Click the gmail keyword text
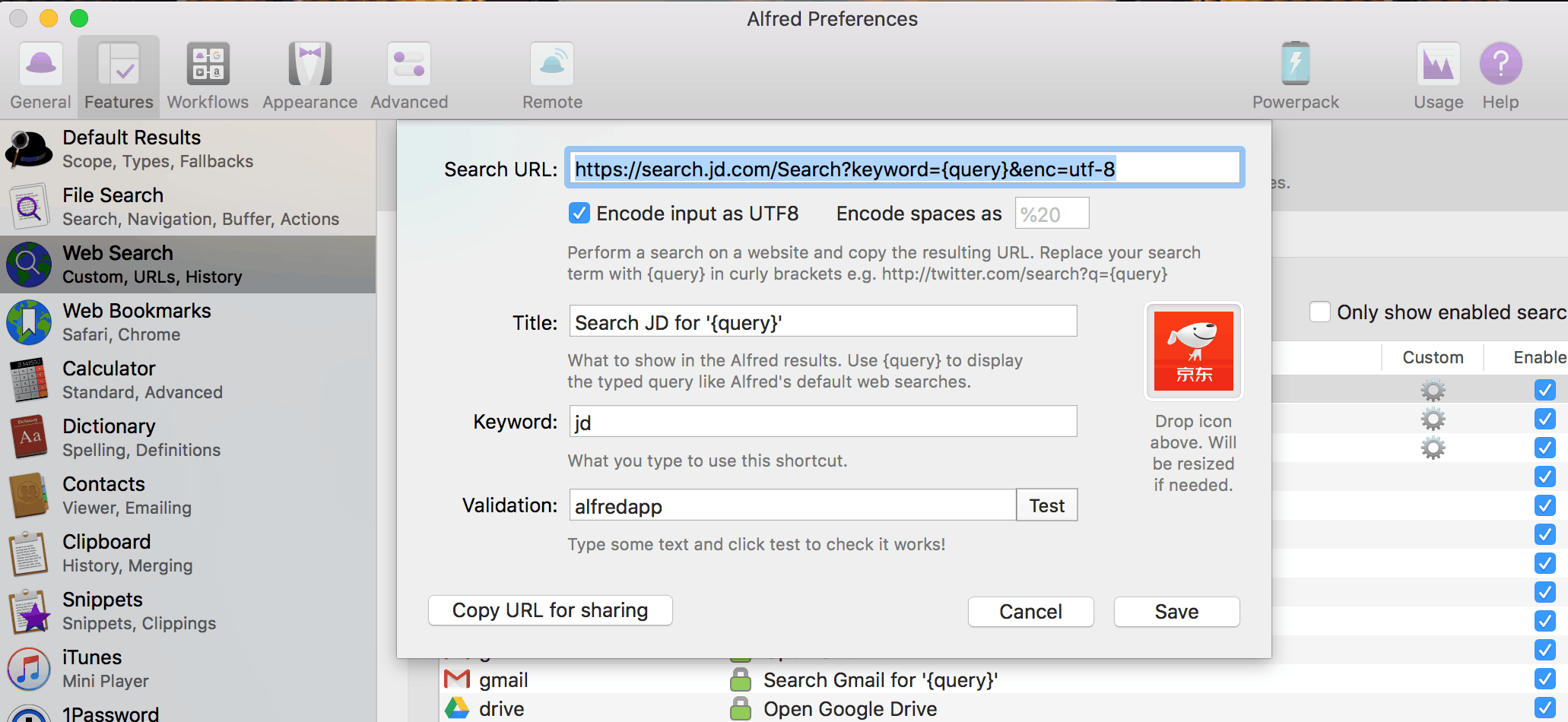The height and width of the screenshot is (722, 1568). [x=503, y=680]
